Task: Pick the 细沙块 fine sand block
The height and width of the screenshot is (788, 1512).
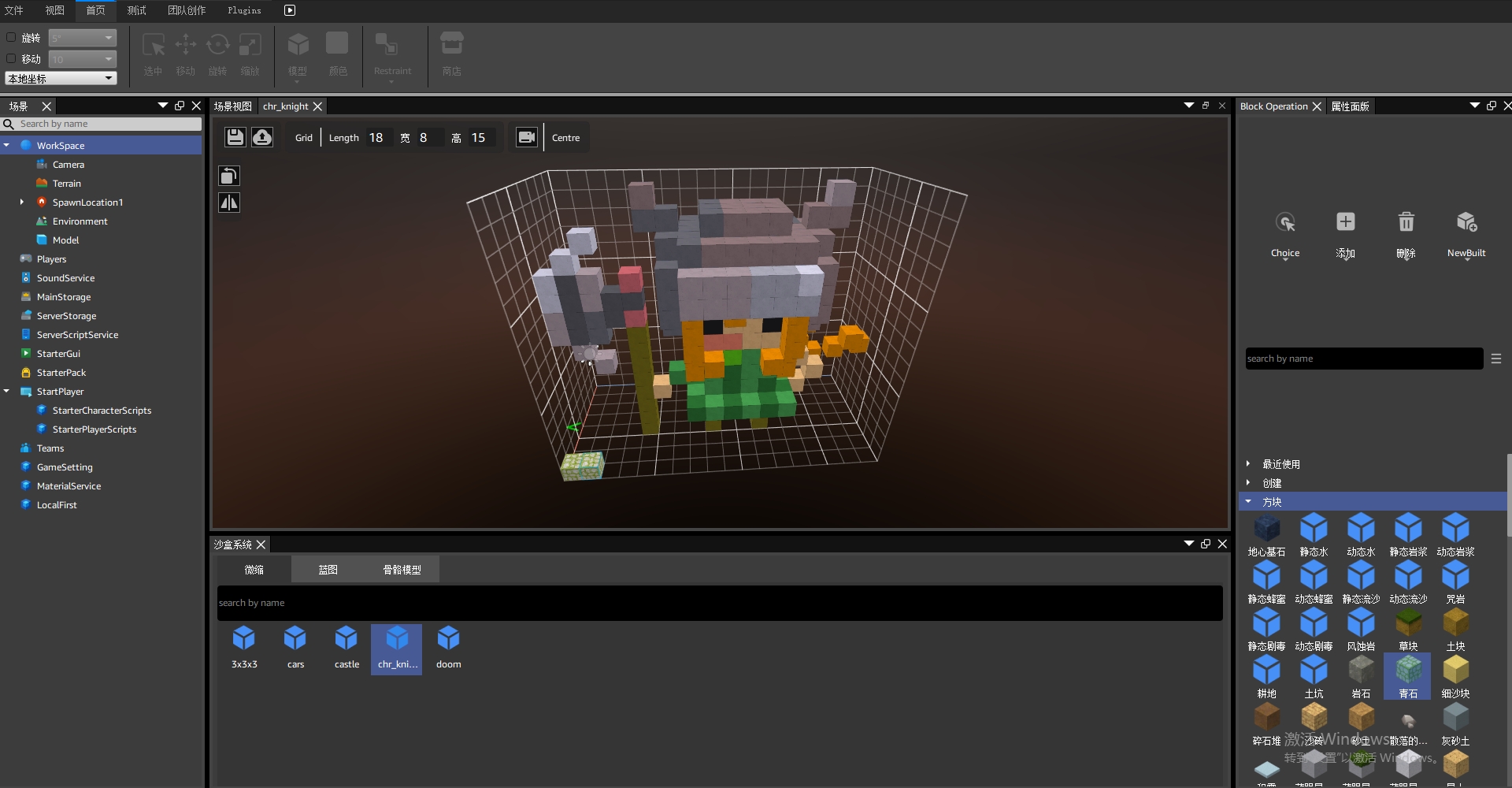Action: pyautogui.click(x=1455, y=677)
